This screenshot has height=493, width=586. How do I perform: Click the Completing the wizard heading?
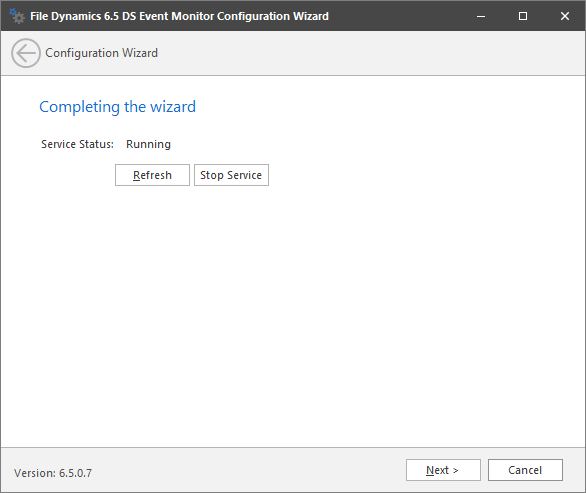[117, 107]
